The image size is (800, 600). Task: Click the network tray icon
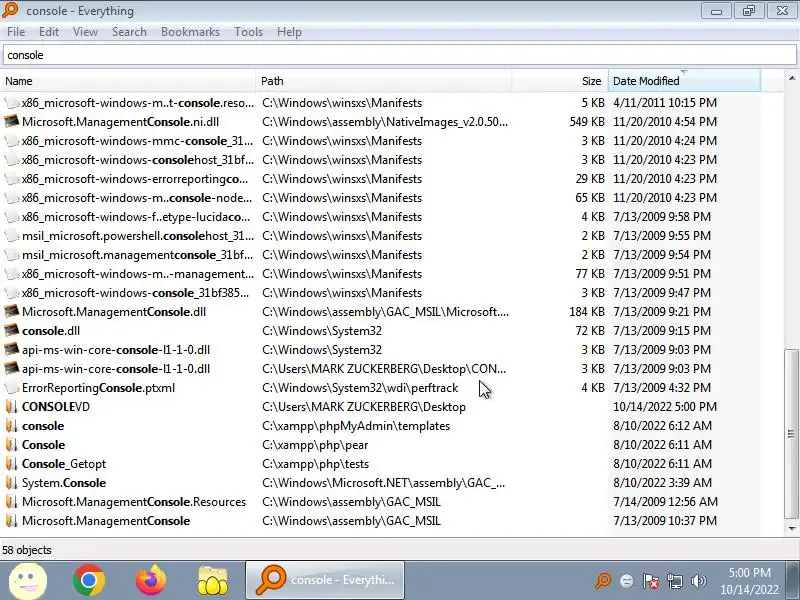674,581
